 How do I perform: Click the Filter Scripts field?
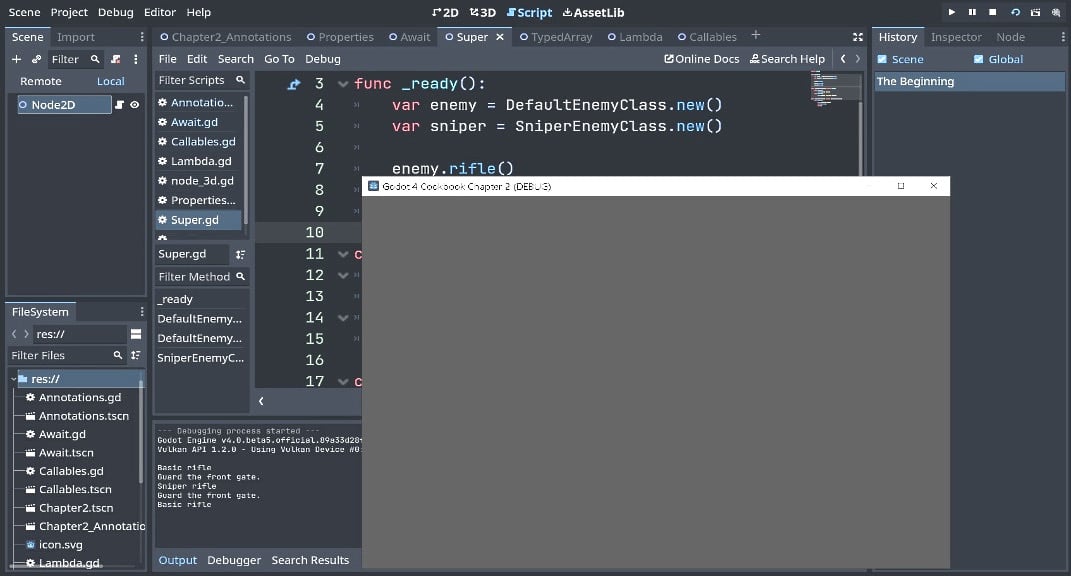pos(201,80)
